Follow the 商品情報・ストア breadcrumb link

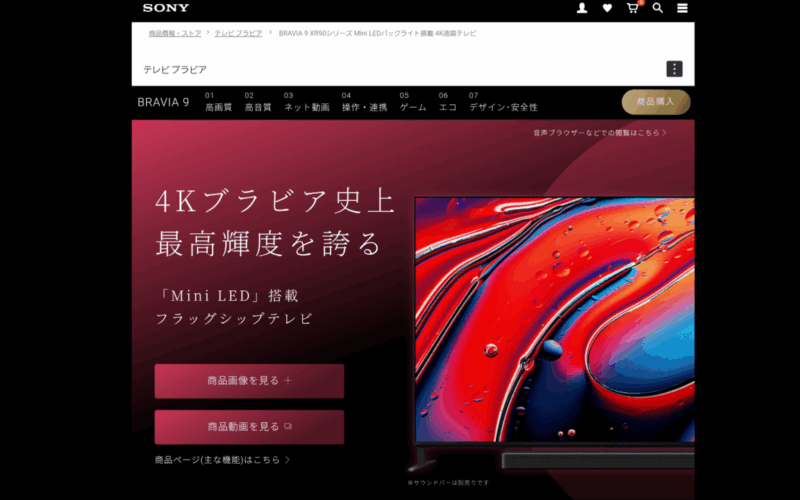coord(175,33)
